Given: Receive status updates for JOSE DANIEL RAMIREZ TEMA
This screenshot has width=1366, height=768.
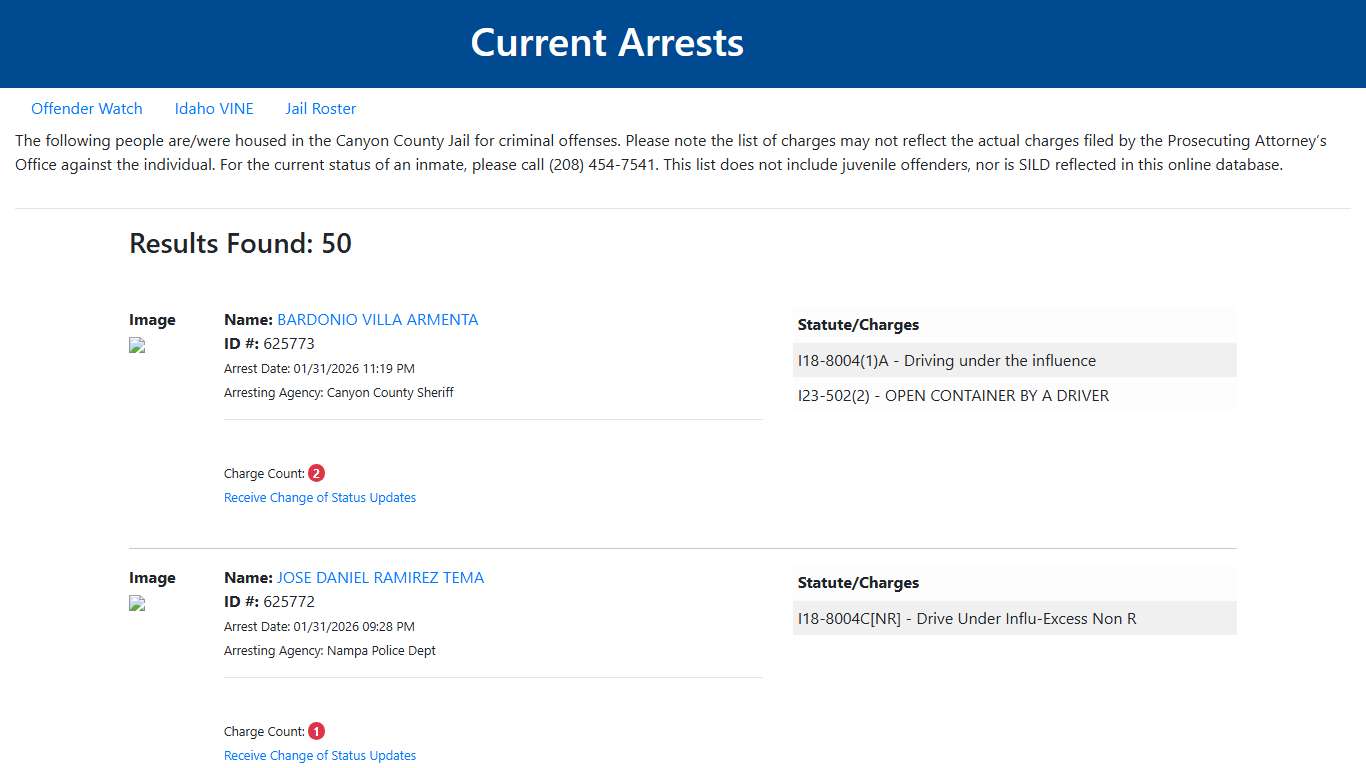Looking at the screenshot, I should [x=319, y=755].
